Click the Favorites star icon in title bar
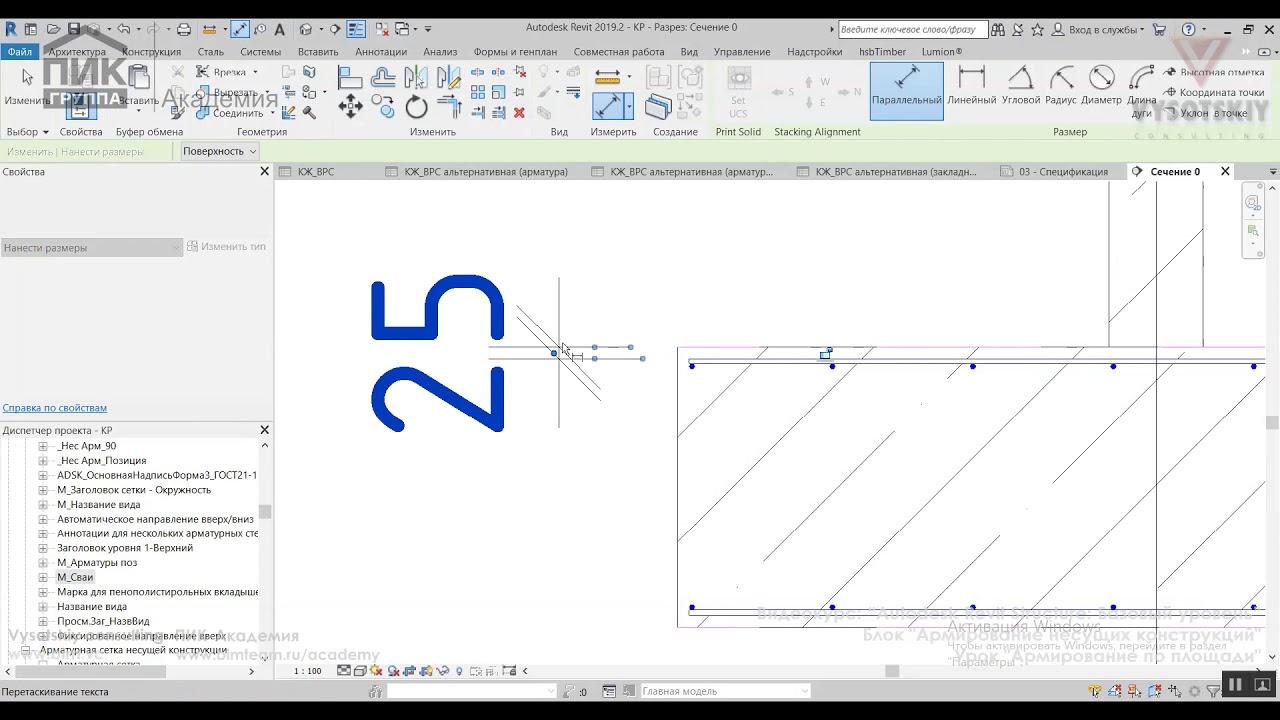Image resolution: width=1280 pixels, height=720 pixels. tap(1037, 29)
